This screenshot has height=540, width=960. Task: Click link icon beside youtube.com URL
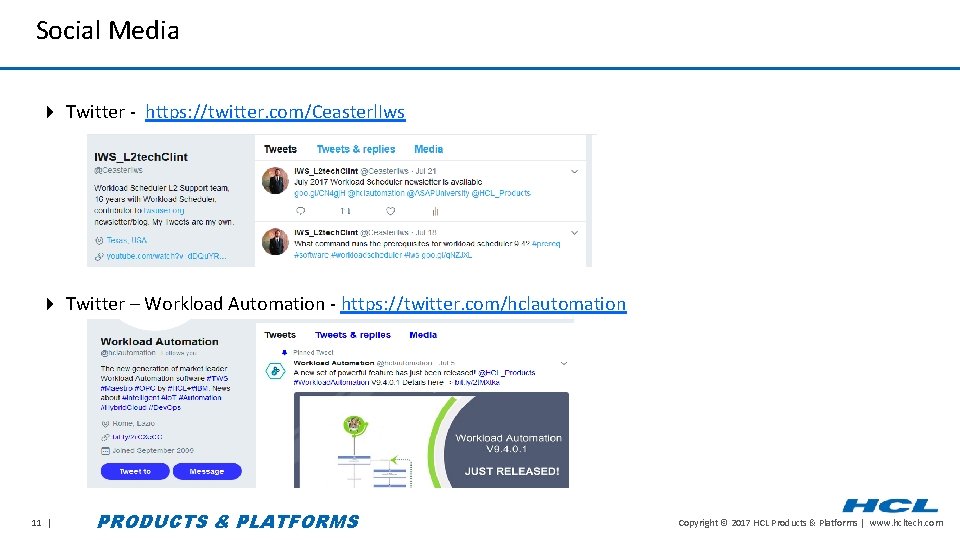click(x=99, y=257)
